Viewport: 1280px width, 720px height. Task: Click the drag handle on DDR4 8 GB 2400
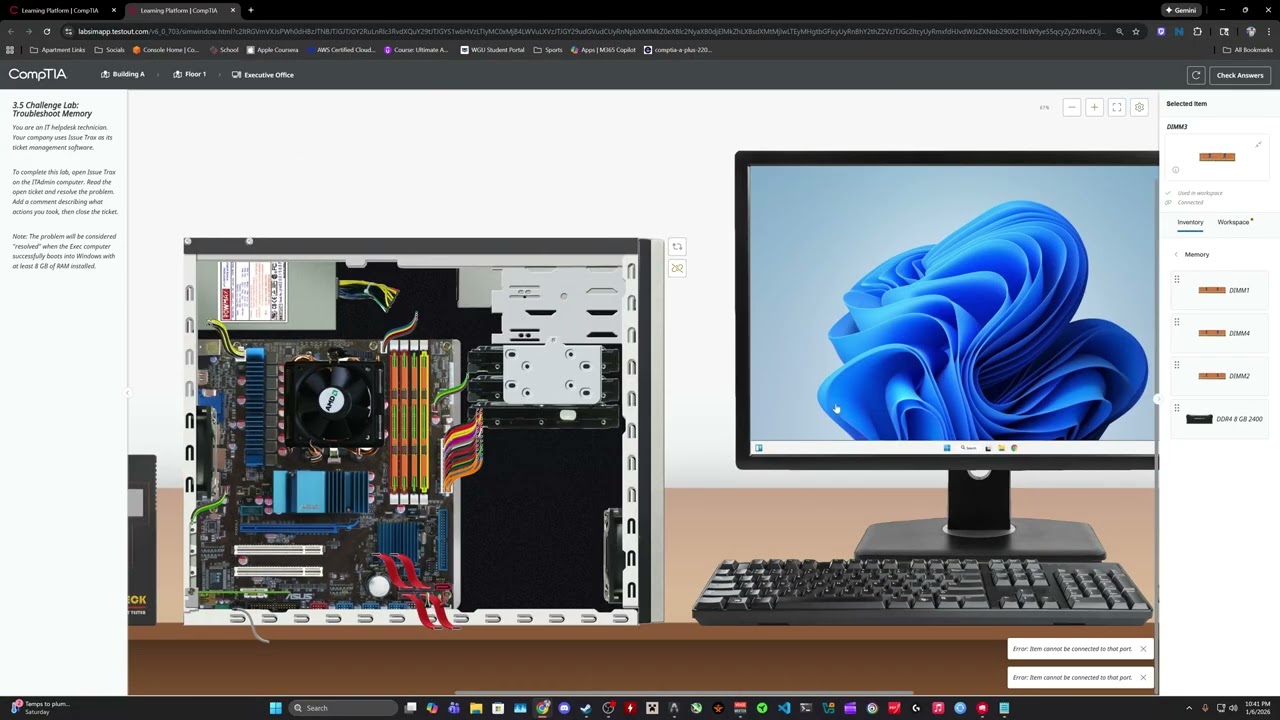click(1177, 408)
